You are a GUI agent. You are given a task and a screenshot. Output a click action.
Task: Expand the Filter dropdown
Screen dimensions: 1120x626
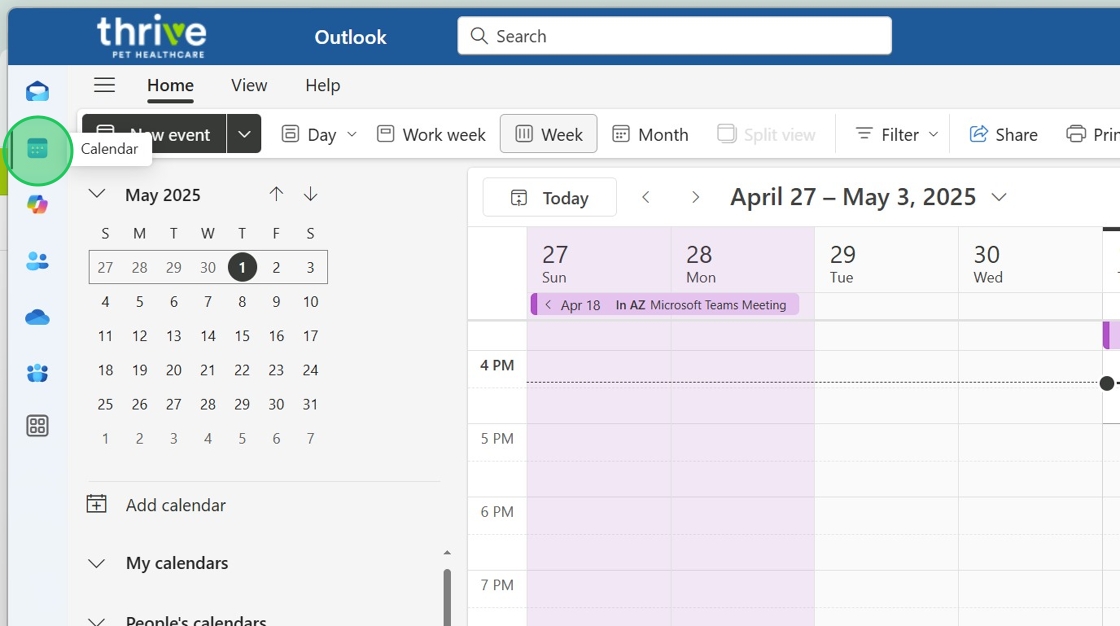click(897, 134)
